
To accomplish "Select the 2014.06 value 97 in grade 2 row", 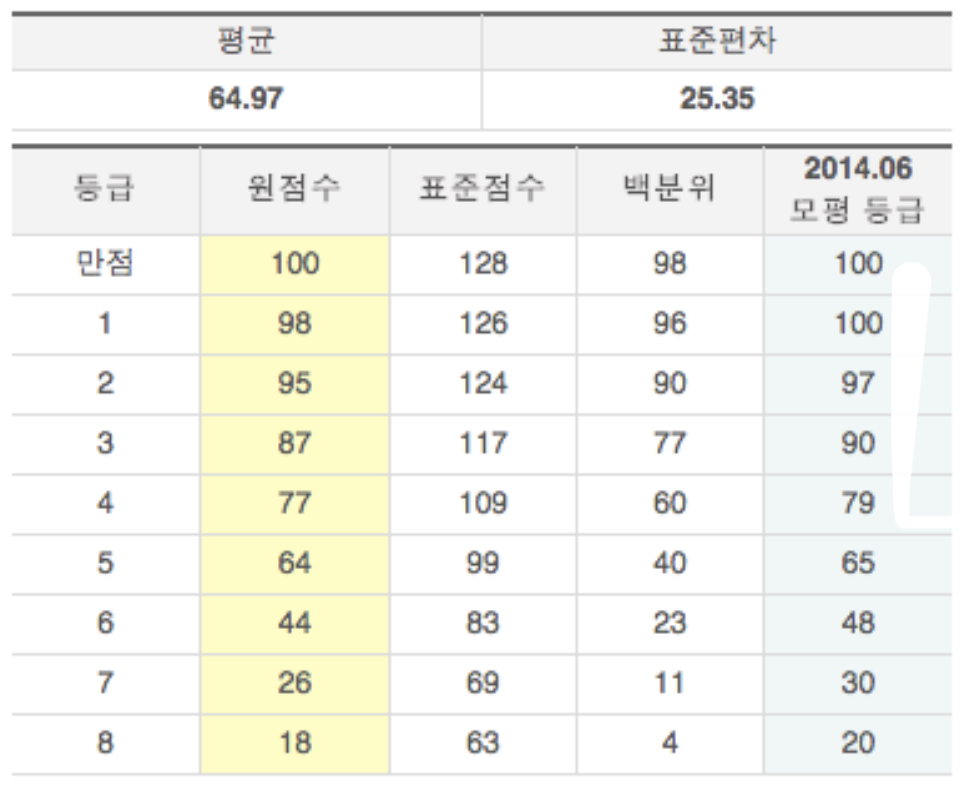I will coord(858,384).
